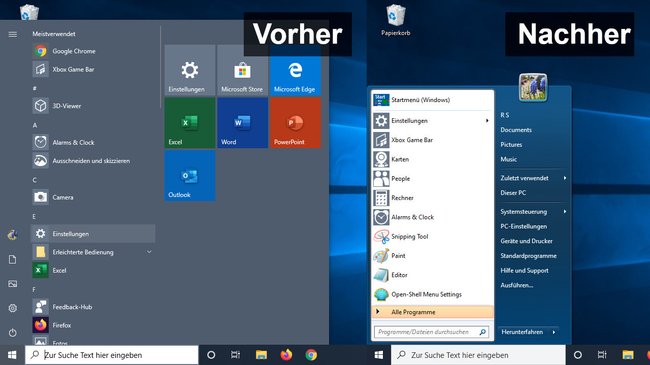Open the Herunterfahren options arrow

point(554,332)
